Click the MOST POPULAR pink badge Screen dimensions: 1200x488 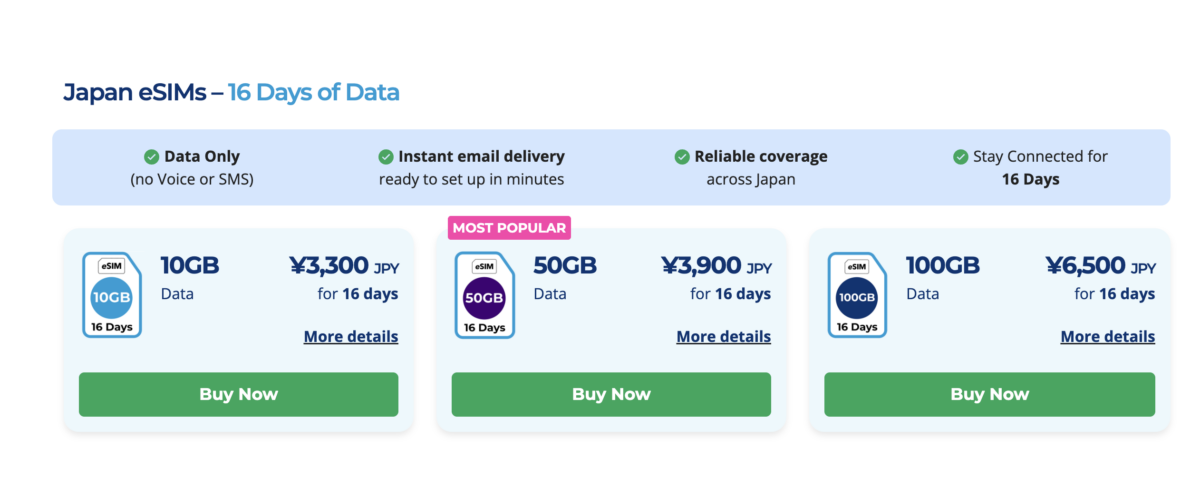click(x=510, y=228)
